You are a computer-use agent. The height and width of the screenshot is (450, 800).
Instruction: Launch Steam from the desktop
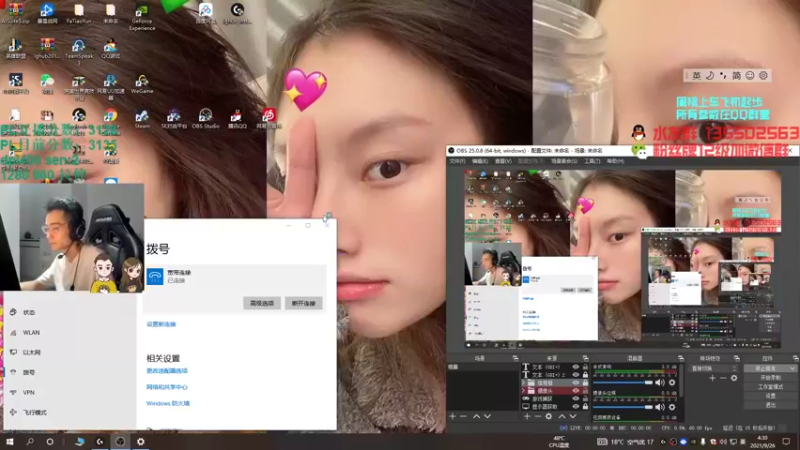click(x=142, y=119)
